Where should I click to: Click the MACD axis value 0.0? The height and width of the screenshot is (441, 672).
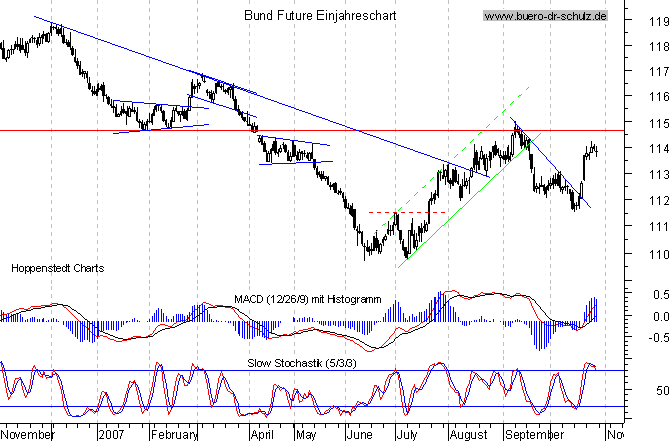point(661,317)
